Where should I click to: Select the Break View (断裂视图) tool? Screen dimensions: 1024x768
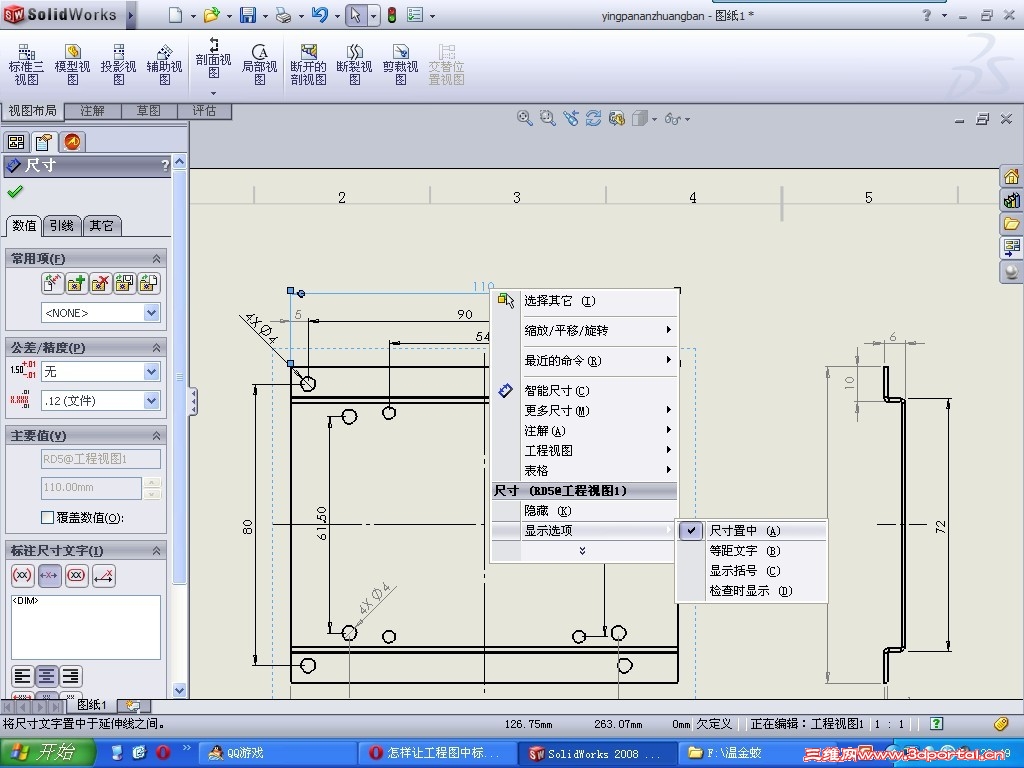point(355,65)
